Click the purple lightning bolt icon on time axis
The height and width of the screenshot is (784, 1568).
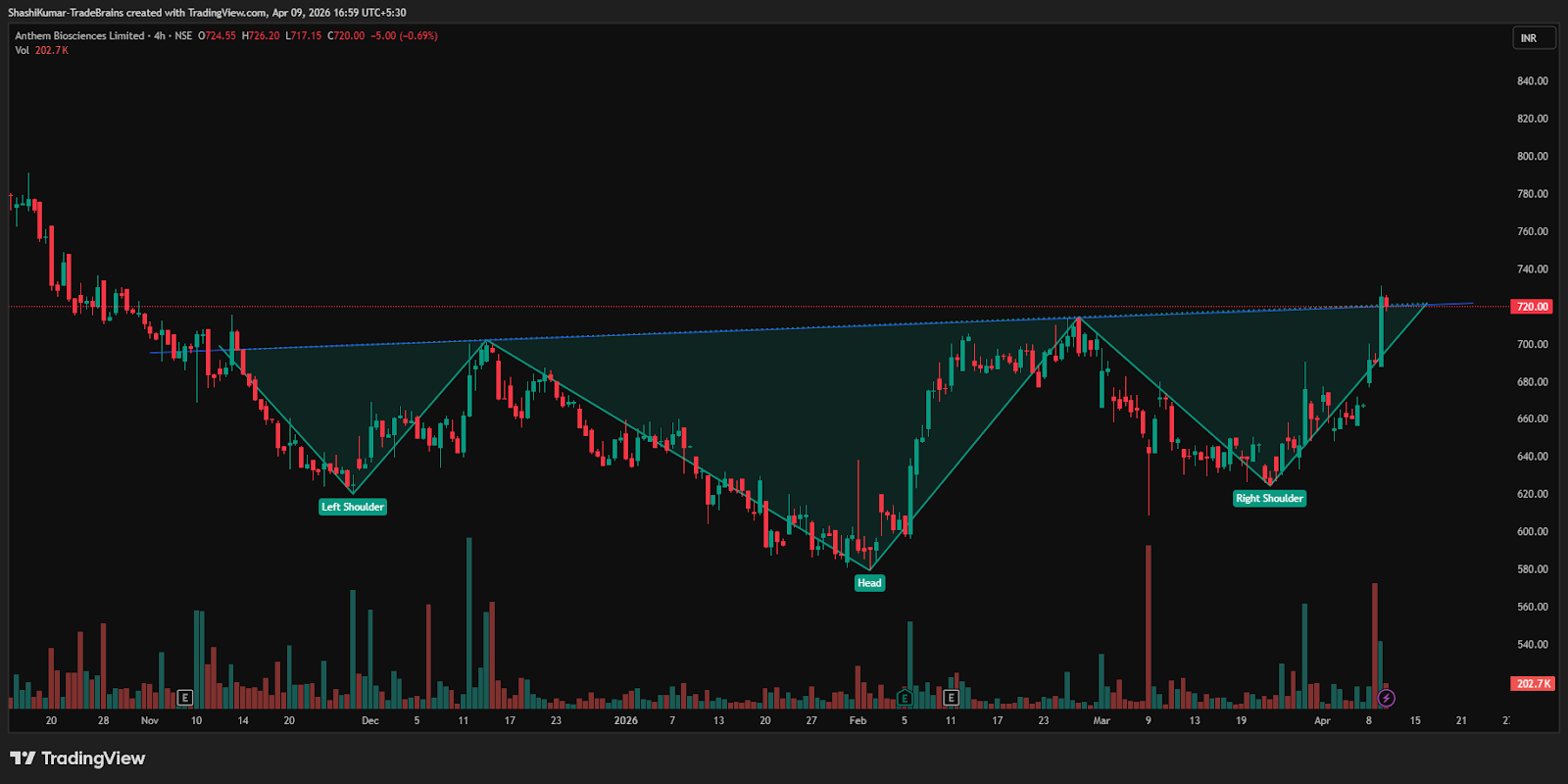click(x=1386, y=698)
